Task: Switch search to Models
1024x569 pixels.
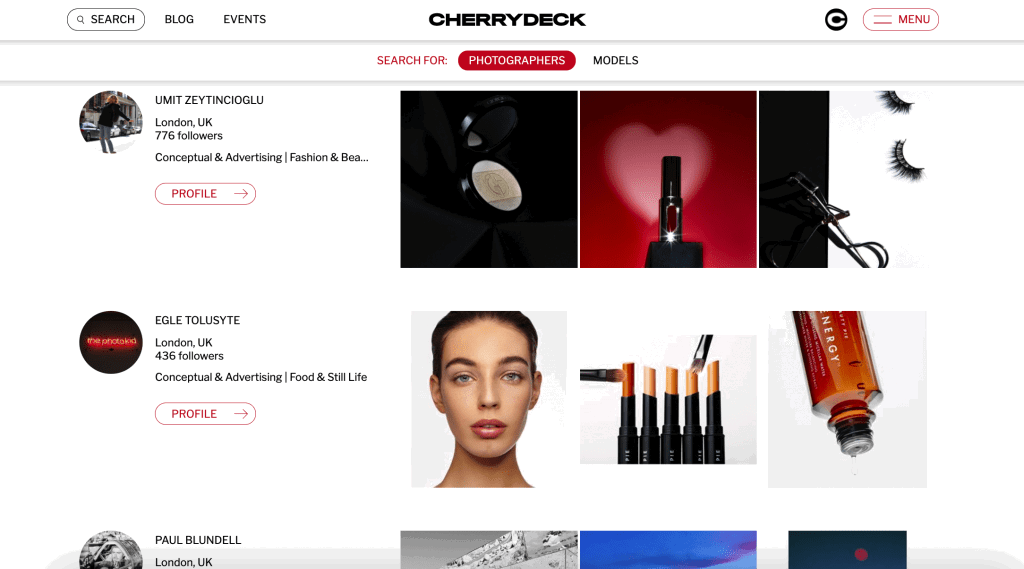Action: click(x=615, y=60)
